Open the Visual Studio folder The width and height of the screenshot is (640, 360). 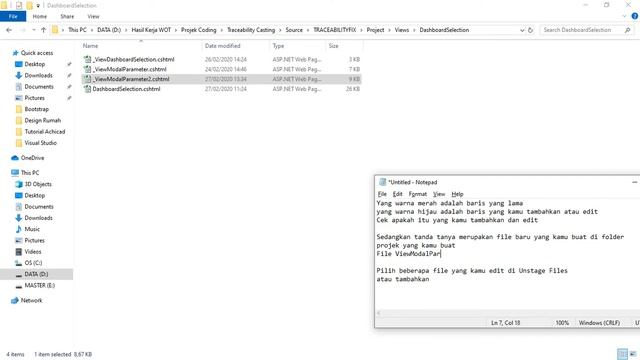tap(40, 143)
